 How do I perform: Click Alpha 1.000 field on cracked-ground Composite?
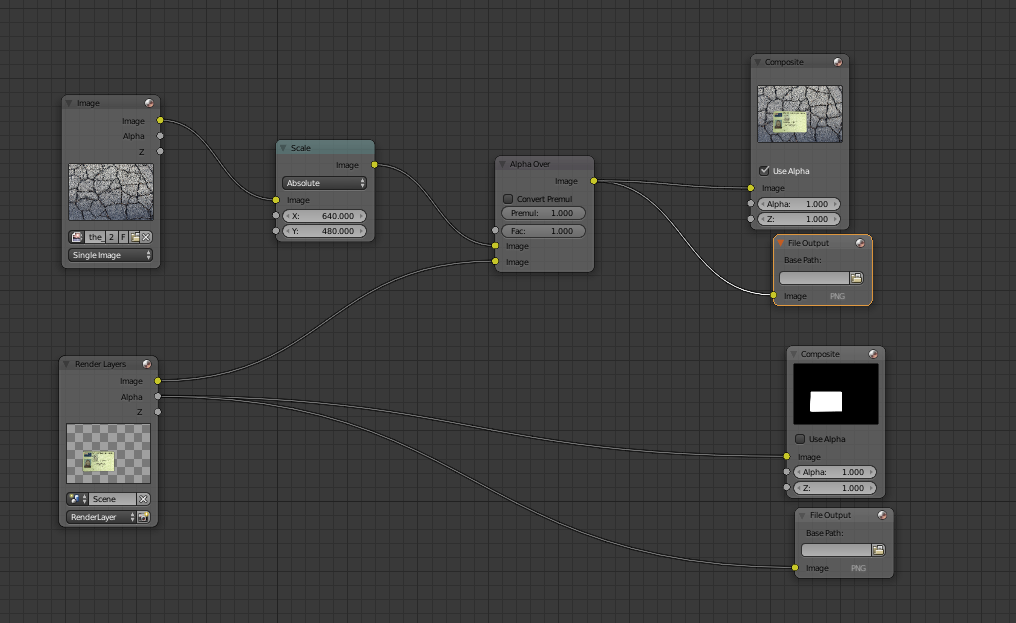(799, 204)
